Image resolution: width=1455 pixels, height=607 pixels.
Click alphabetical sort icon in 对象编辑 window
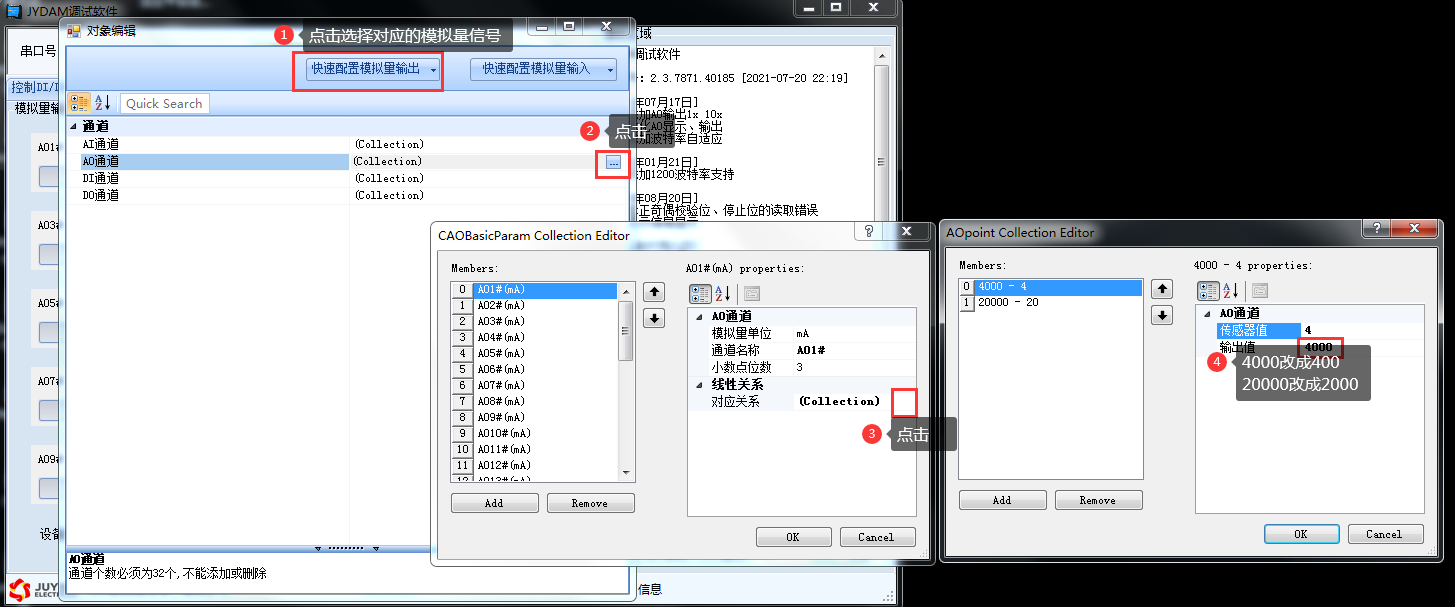tap(102, 103)
